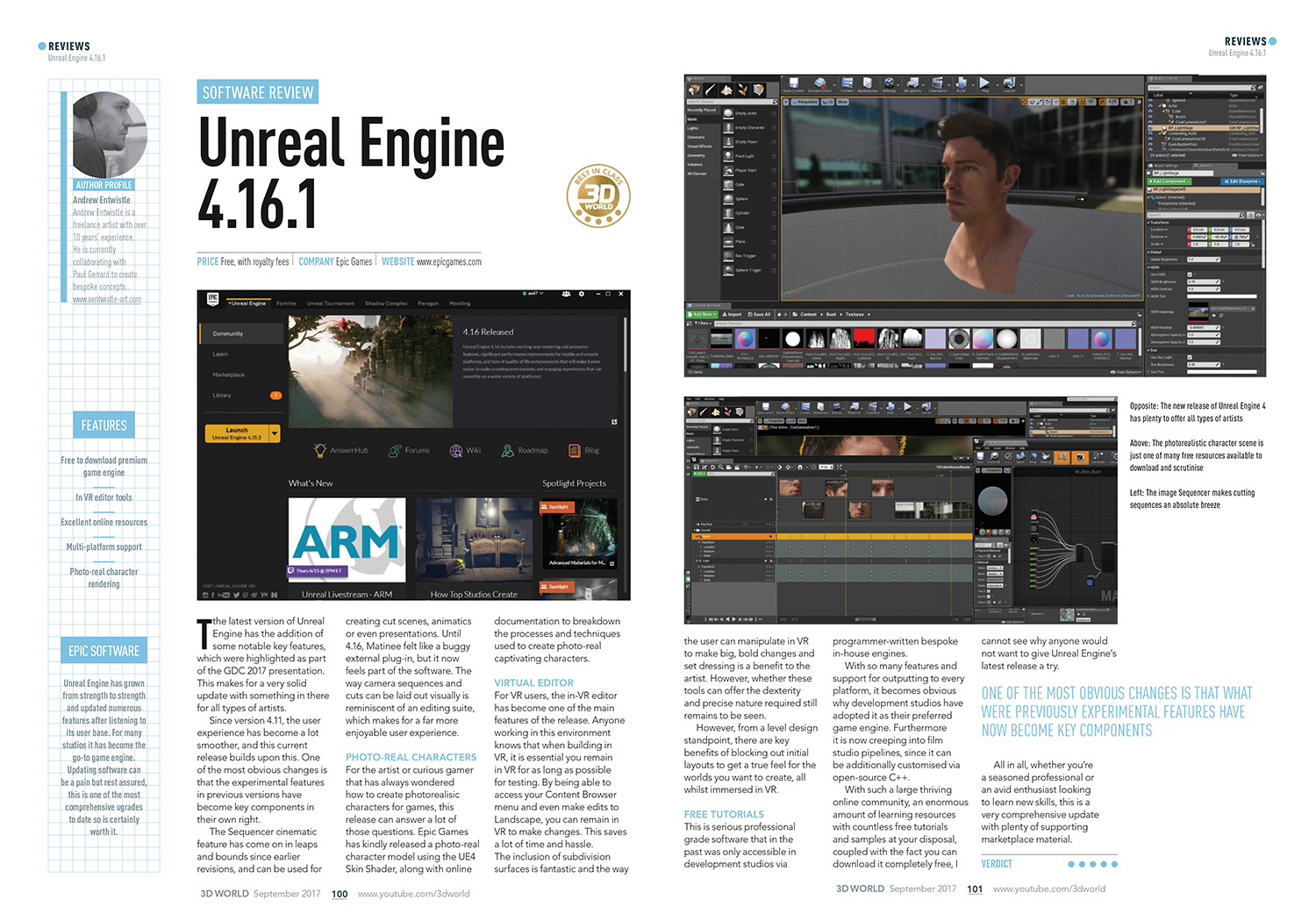Click Save Current in upper editor toolbar
This screenshot has height=921, width=1316.
[x=793, y=83]
